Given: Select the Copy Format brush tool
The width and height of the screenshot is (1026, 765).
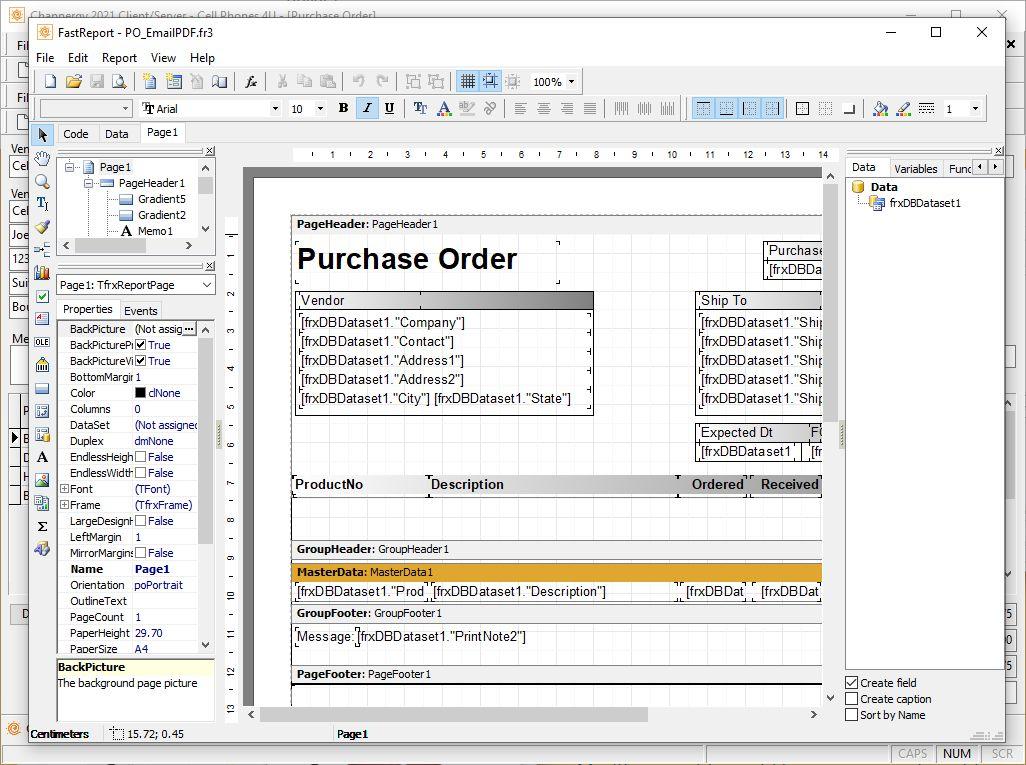Looking at the screenshot, I should click(x=43, y=227).
